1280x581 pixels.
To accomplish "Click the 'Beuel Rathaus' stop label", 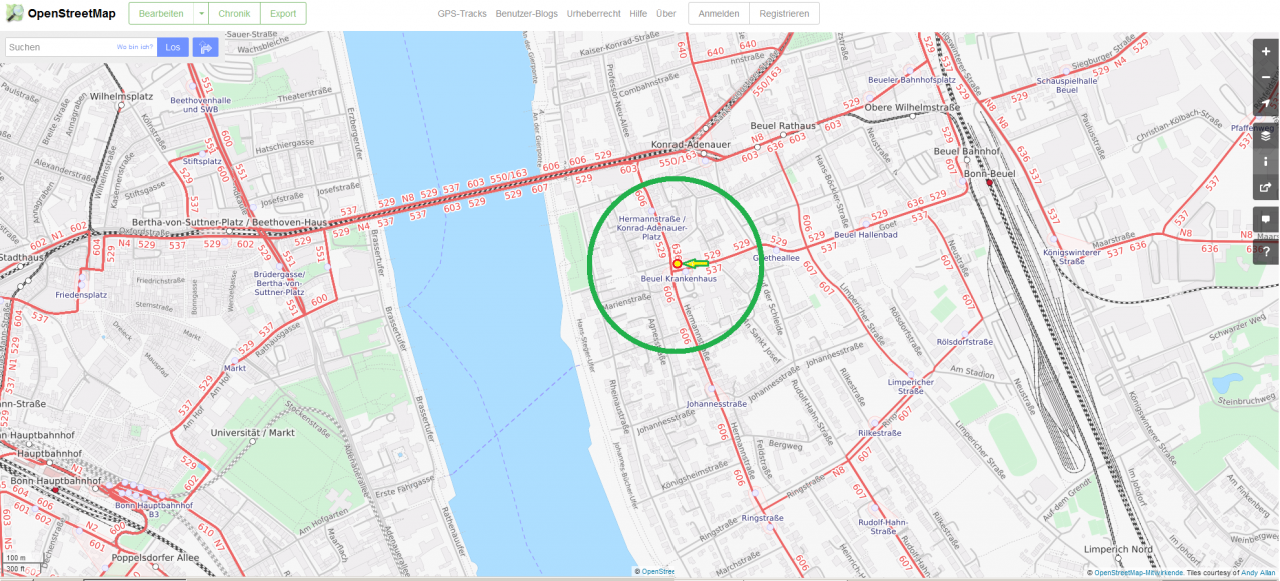I will coord(783,125).
